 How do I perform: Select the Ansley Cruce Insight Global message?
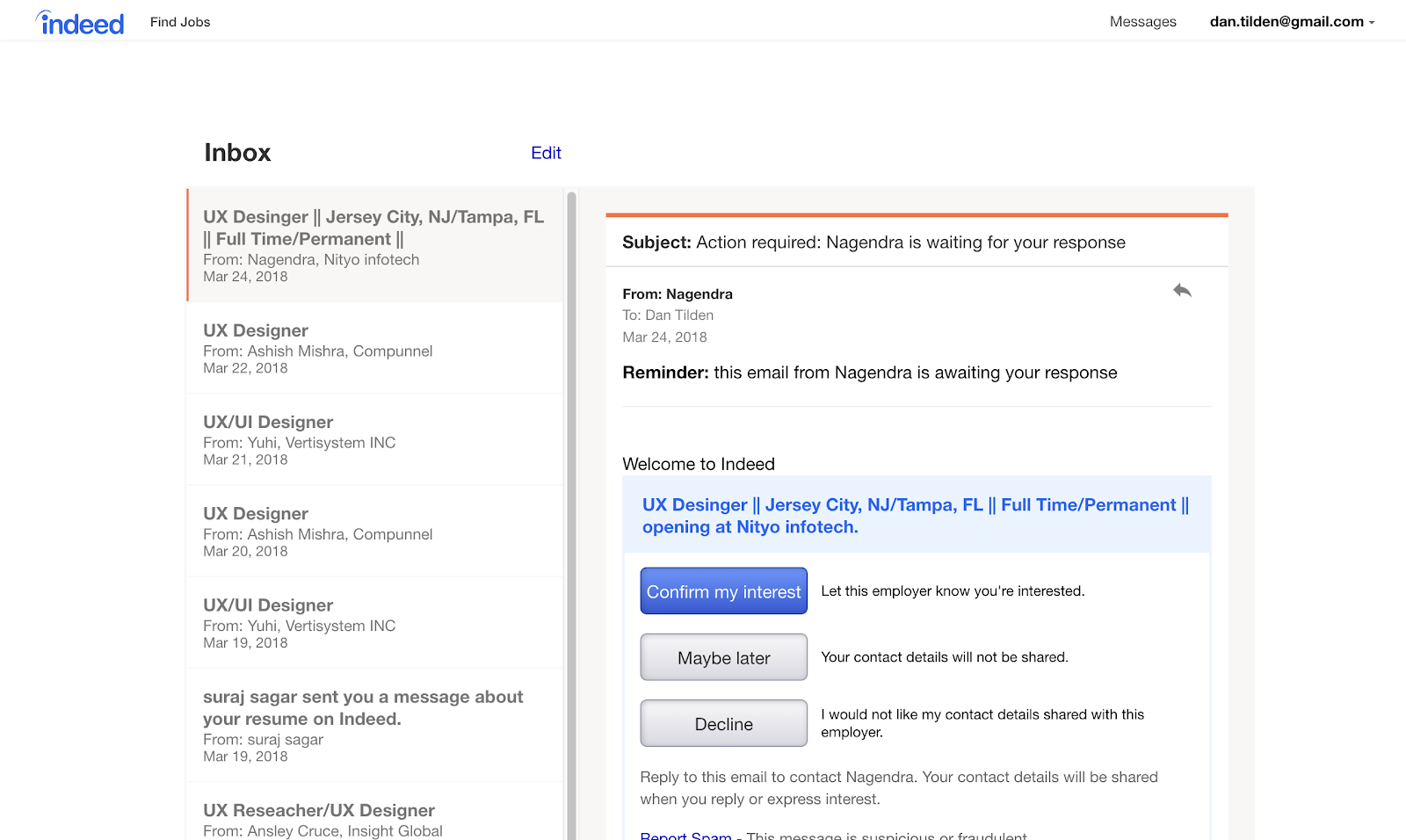pos(374,819)
